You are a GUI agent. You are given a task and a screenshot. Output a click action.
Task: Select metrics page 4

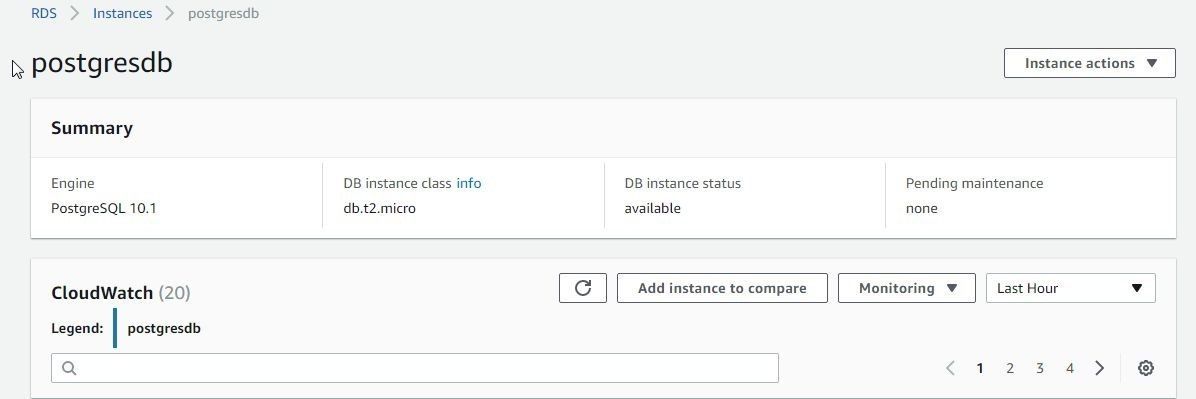point(1069,368)
